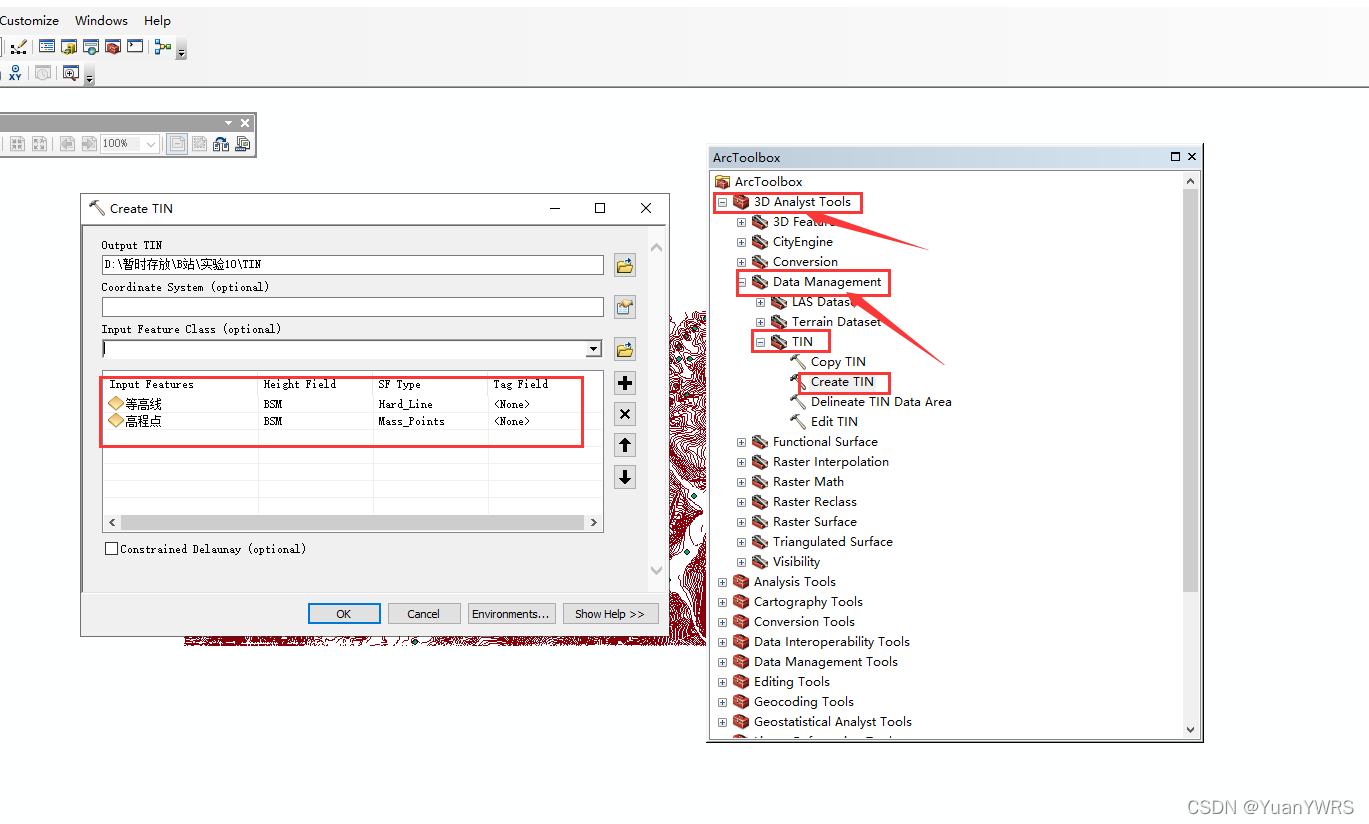The height and width of the screenshot is (824, 1369).
Task: Browse for an Input Feature Class
Action: 625,349
